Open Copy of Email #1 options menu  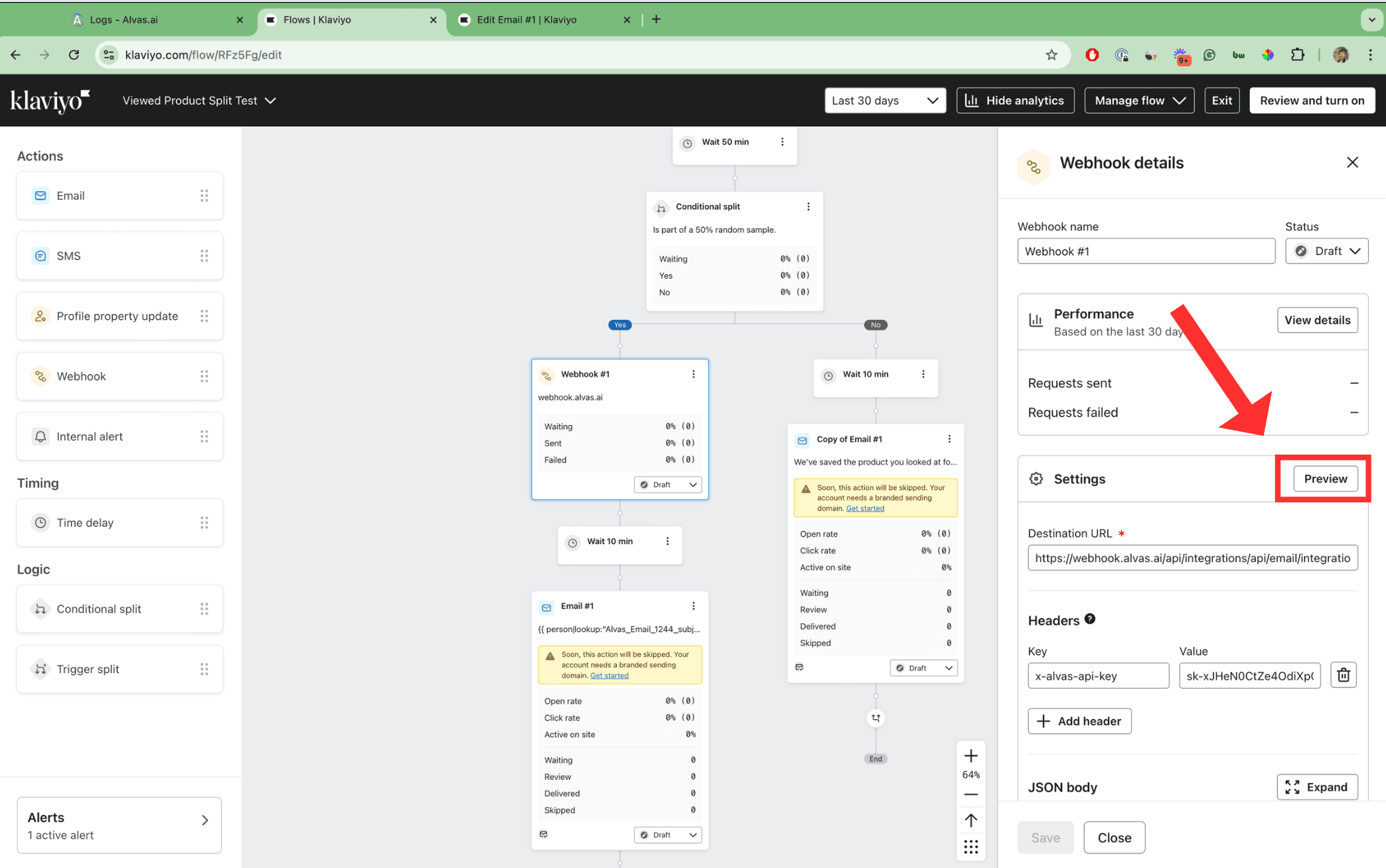click(950, 439)
